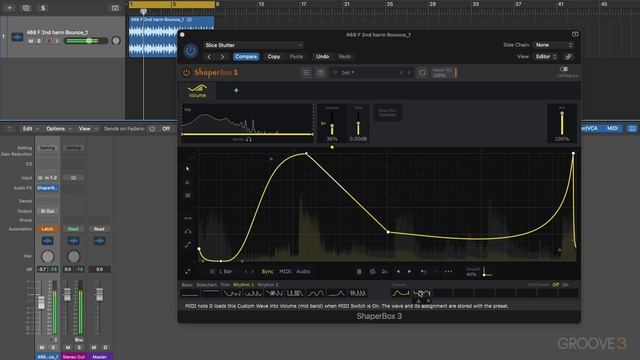Screen dimensions: 640x360
Task: Open mixer Options menu
Action: tap(58, 129)
